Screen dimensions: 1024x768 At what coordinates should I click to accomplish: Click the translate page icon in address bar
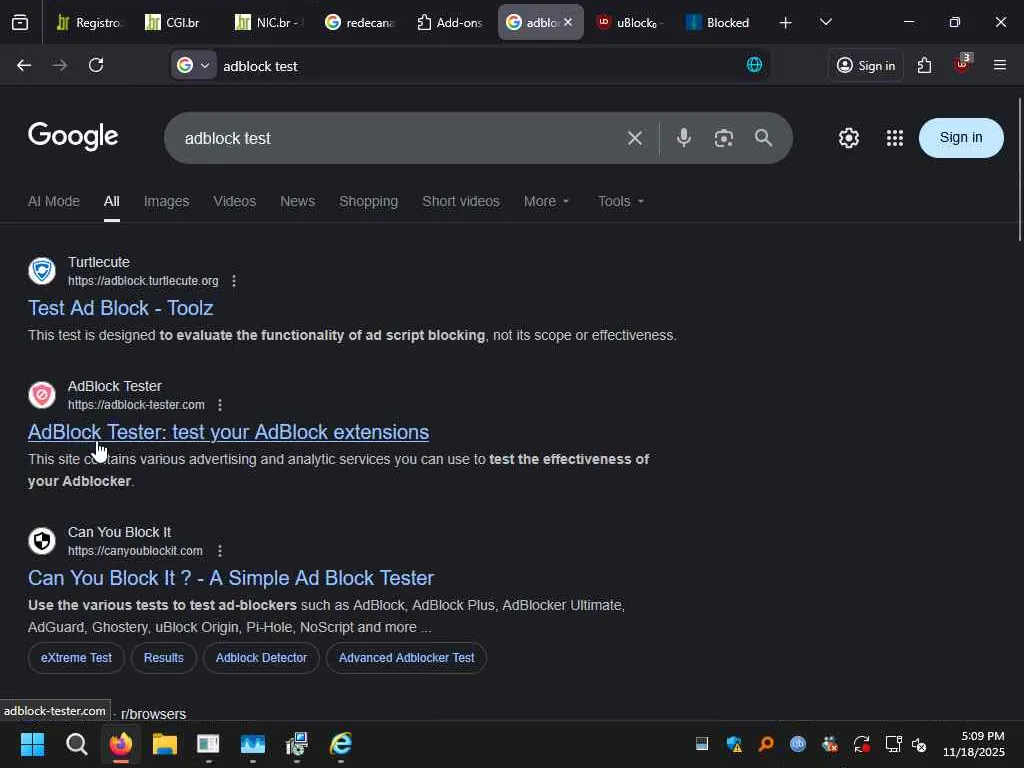pyautogui.click(x=754, y=65)
